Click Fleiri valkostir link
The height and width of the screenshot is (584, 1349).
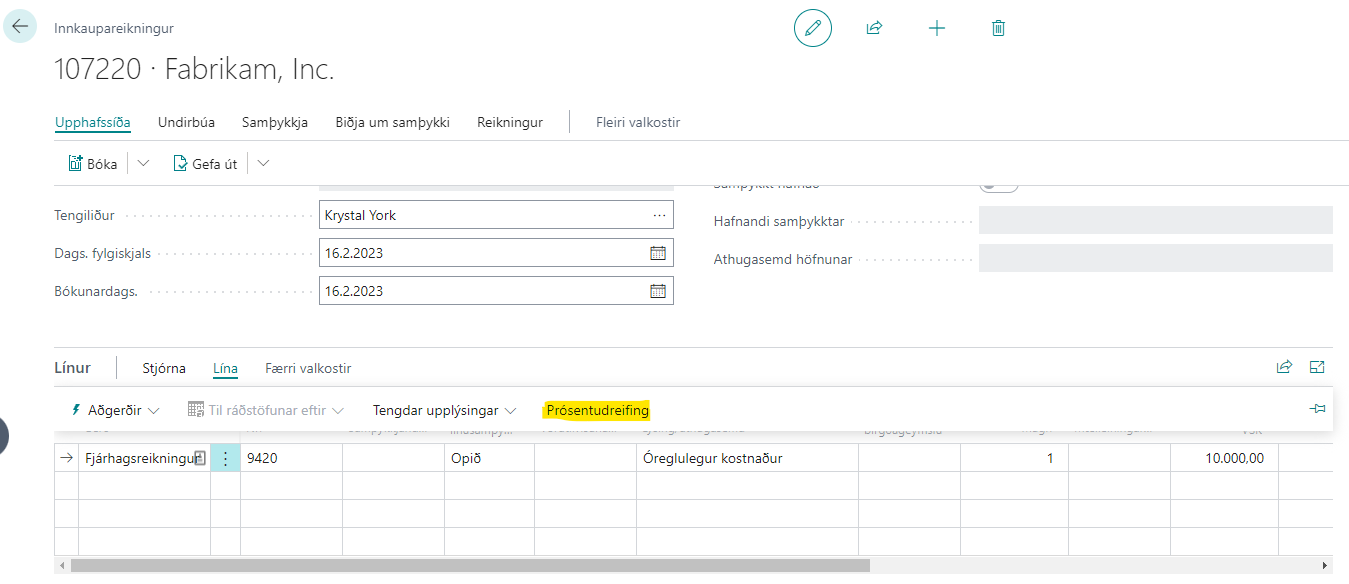coord(637,122)
